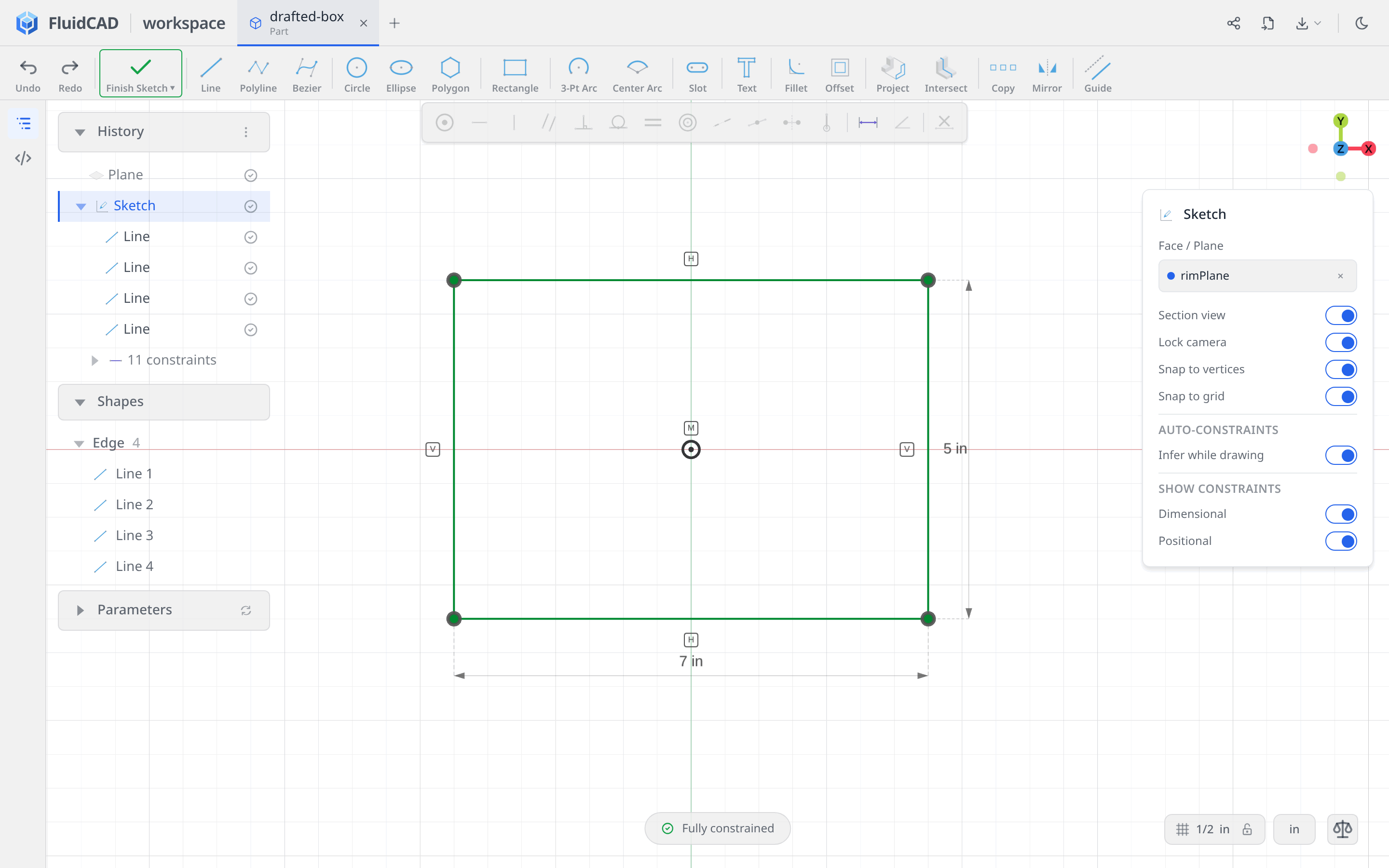Switch to dark mode moon icon
Screen dimensions: 1389x868
point(1362,23)
